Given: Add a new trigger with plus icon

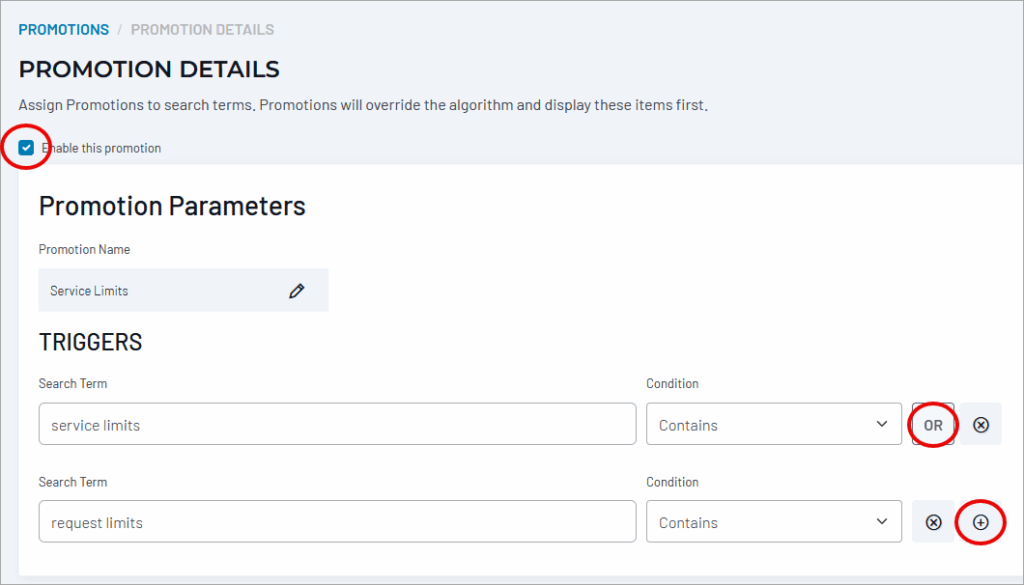Looking at the screenshot, I should click(980, 522).
